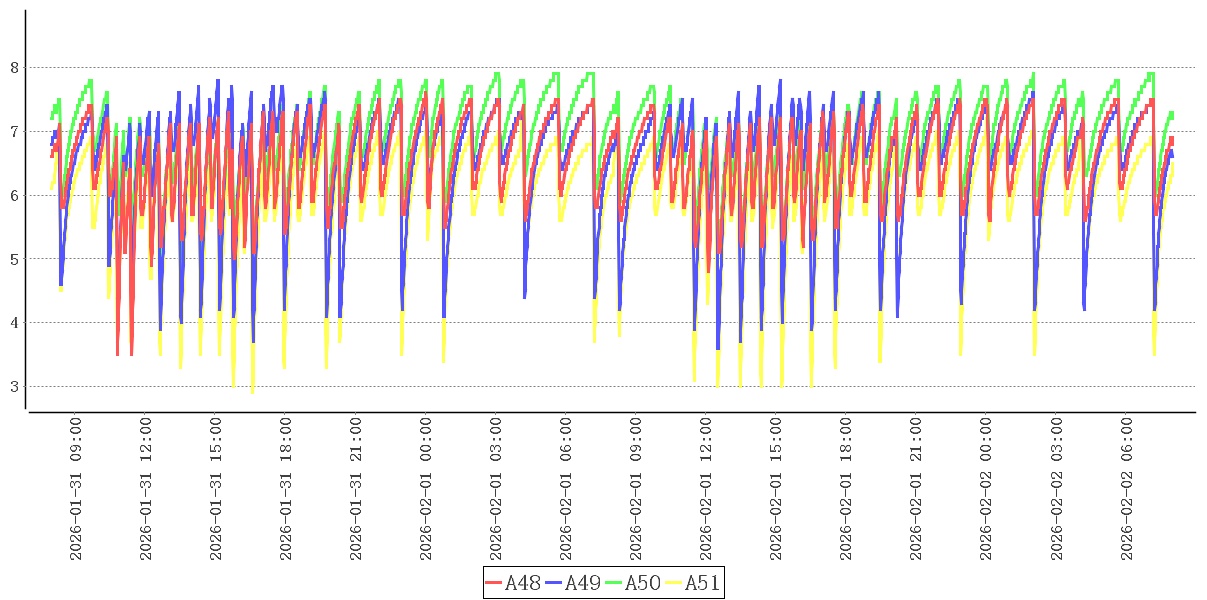Click the 2026-02-01 00:00 time label
The width and height of the screenshot is (1207, 600).
426,489
